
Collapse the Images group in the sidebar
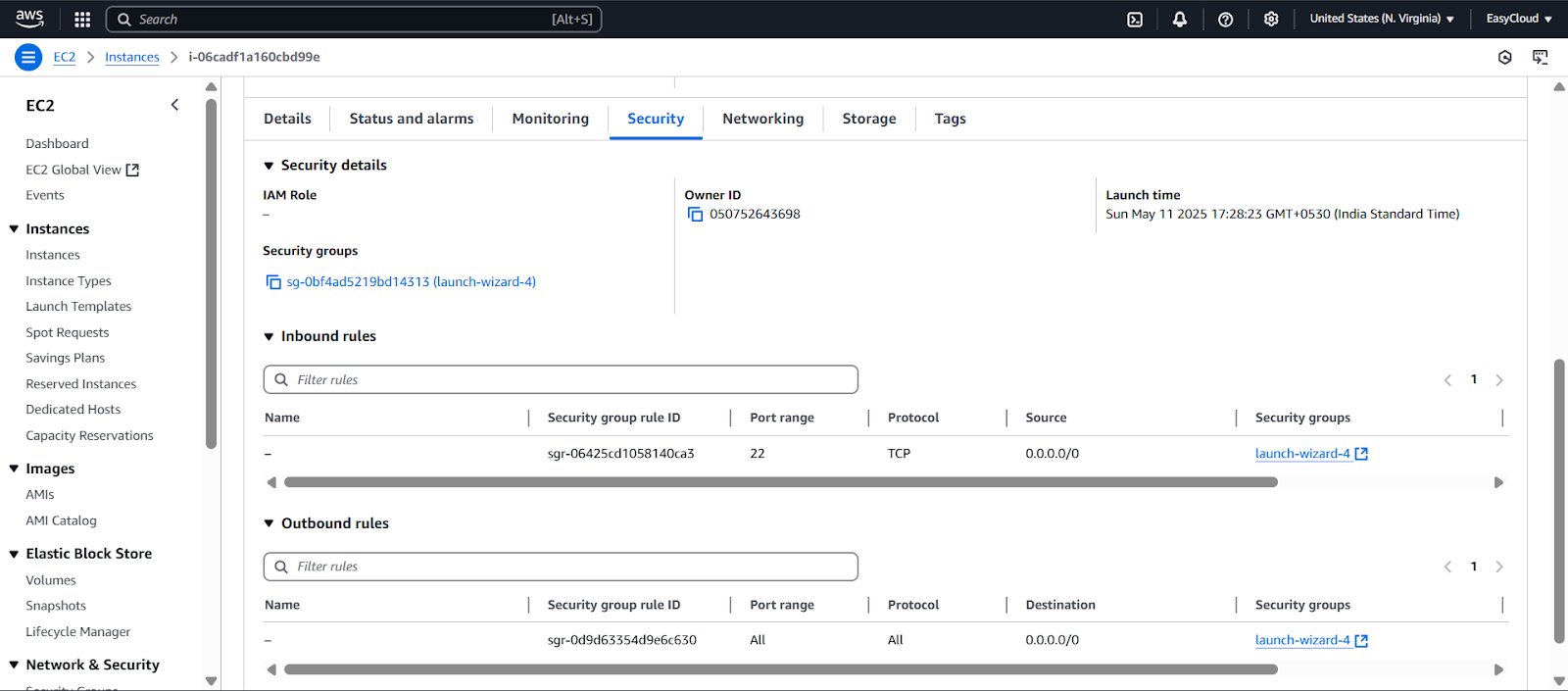(14, 469)
